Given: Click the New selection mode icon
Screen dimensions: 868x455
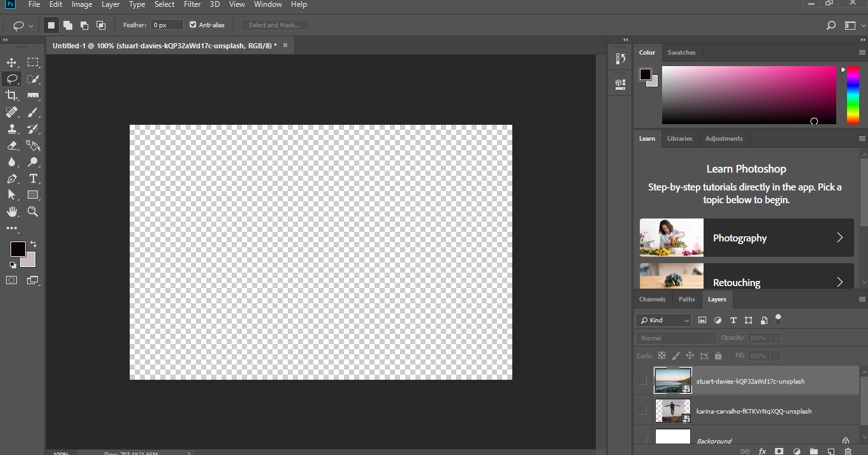Looking at the screenshot, I should [x=51, y=25].
